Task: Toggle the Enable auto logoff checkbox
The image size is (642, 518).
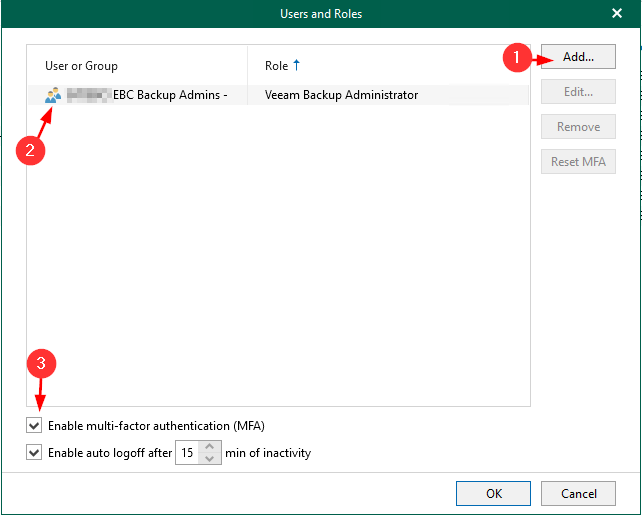Action: click(35, 453)
